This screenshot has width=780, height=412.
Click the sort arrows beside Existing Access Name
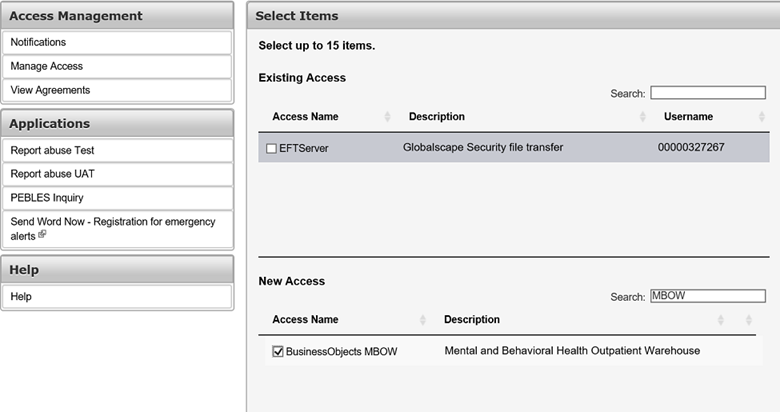pyautogui.click(x=388, y=117)
